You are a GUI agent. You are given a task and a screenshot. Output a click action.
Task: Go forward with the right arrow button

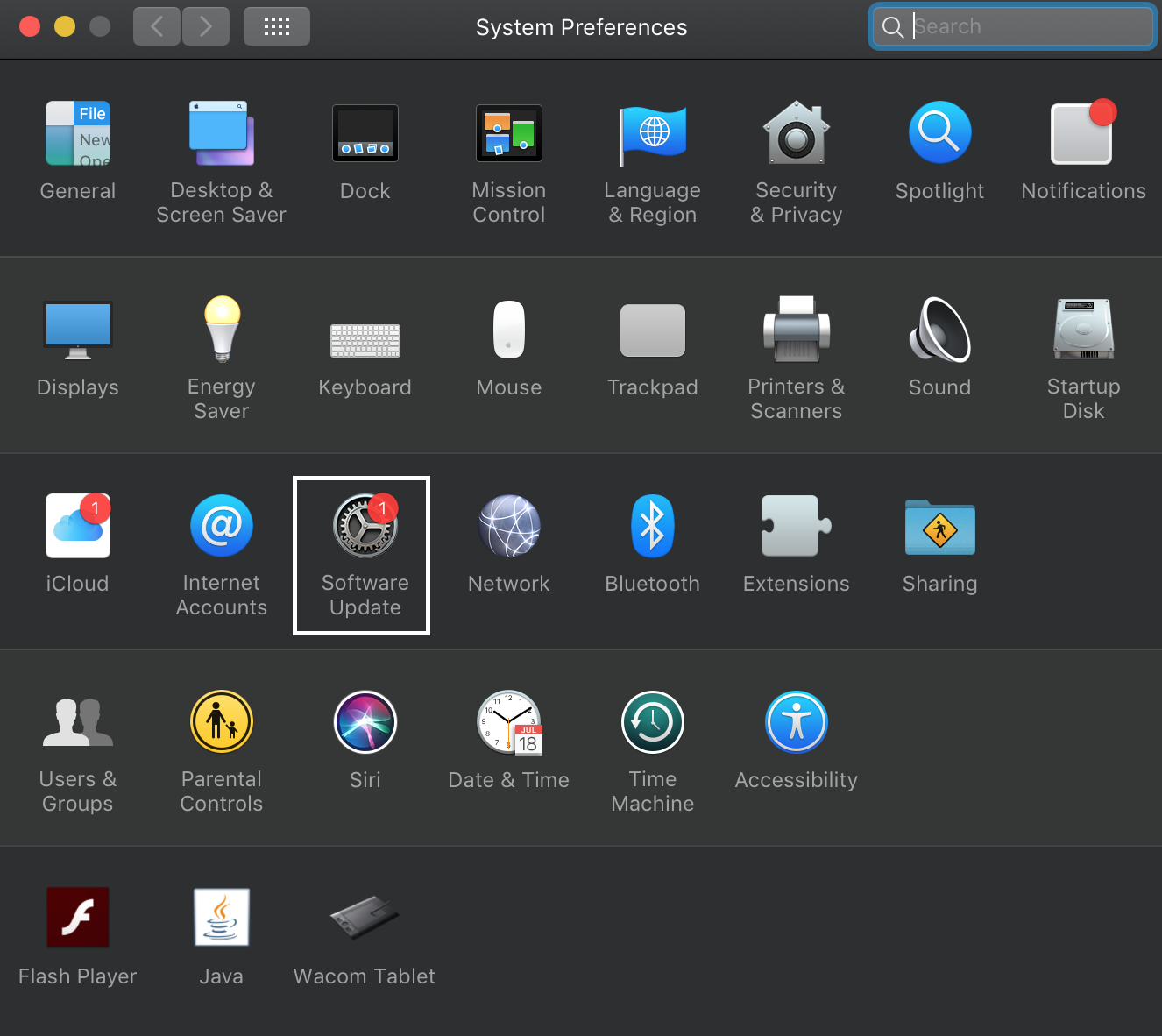(206, 26)
